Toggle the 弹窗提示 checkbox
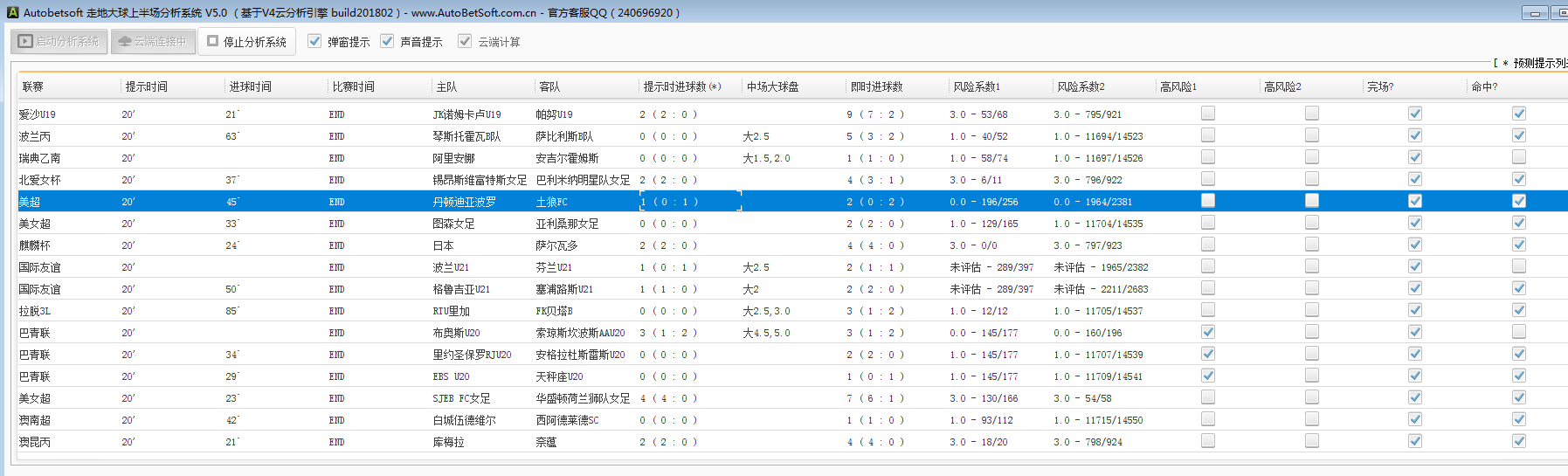The height and width of the screenshot is (476, 1568). pyautogui.click(x=314, y=41)
